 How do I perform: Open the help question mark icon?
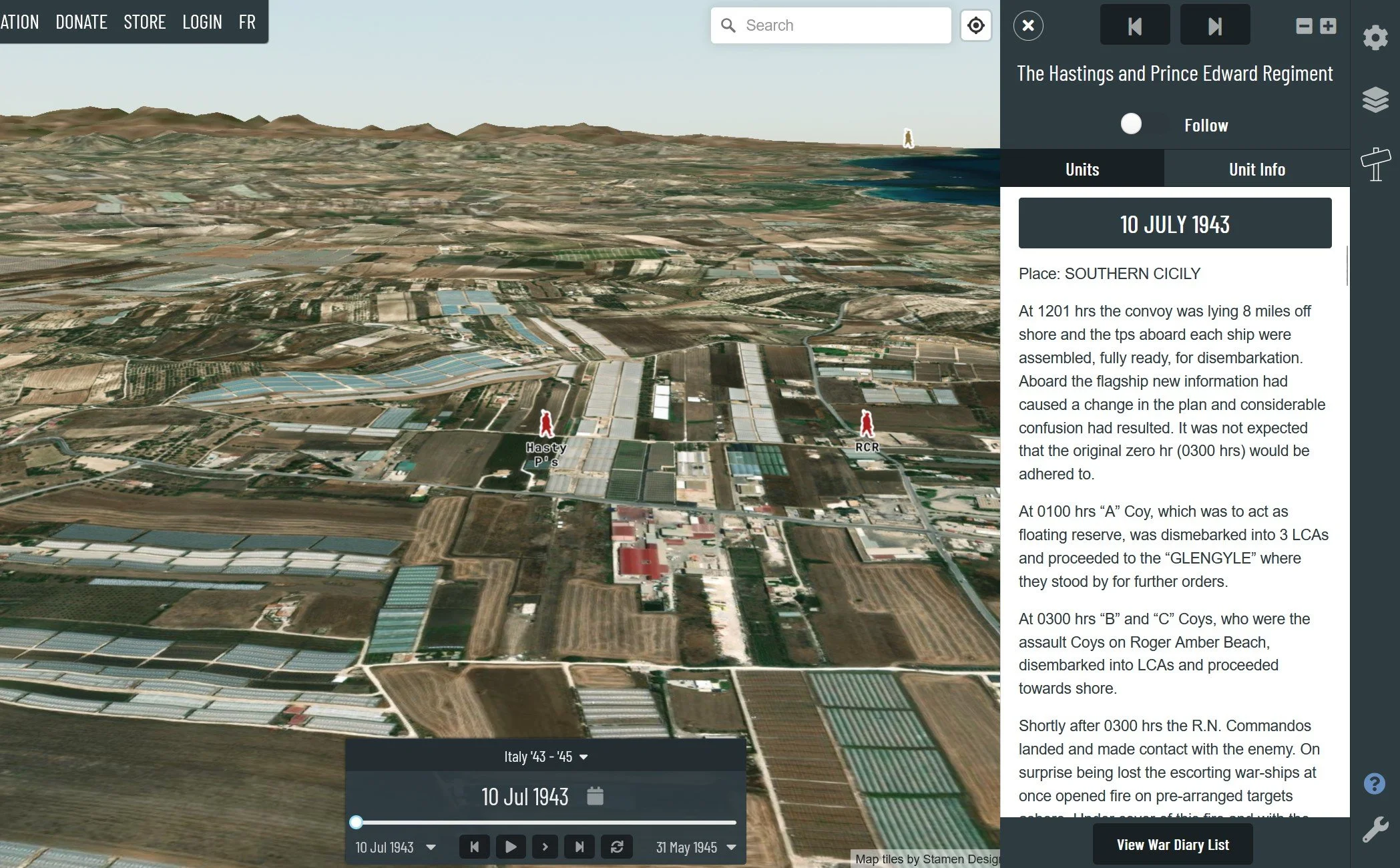(x=1374, y=783)
